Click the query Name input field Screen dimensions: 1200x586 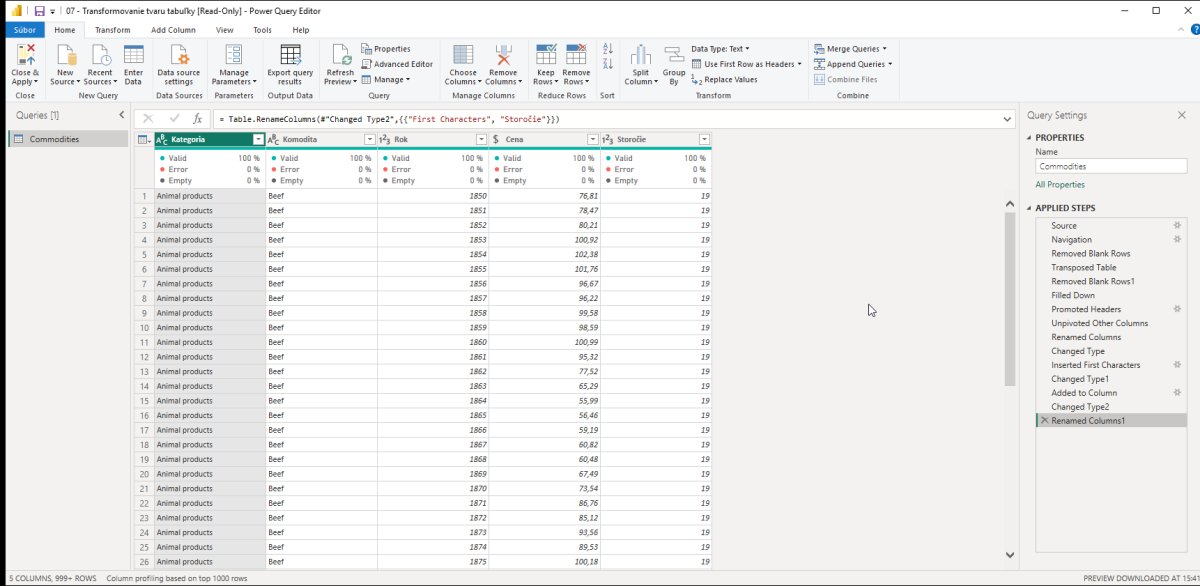tap(1110, 167)
